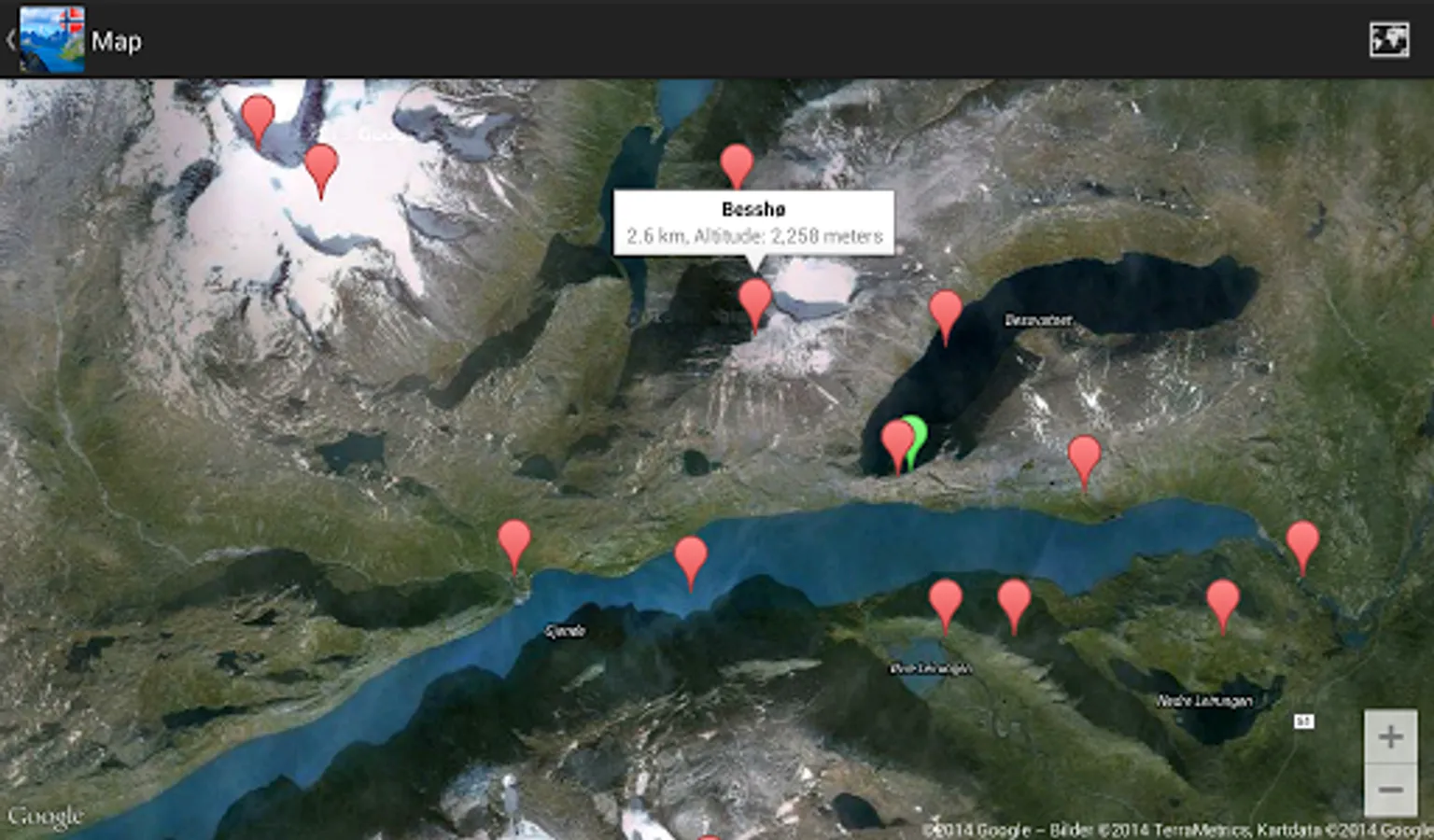Zoom in with the plus button
This screenshot has width=1434, height=840.
tap(1390, 737)
